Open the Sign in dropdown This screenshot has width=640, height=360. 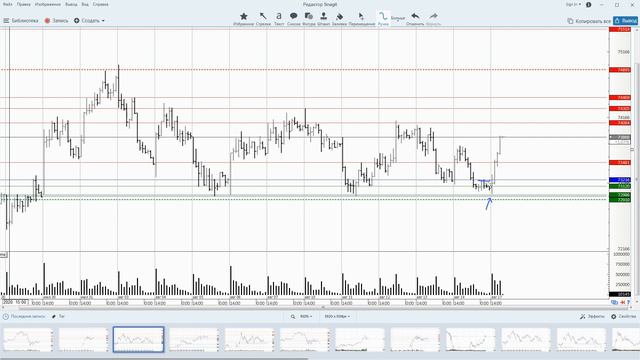[x=573, y=4]
